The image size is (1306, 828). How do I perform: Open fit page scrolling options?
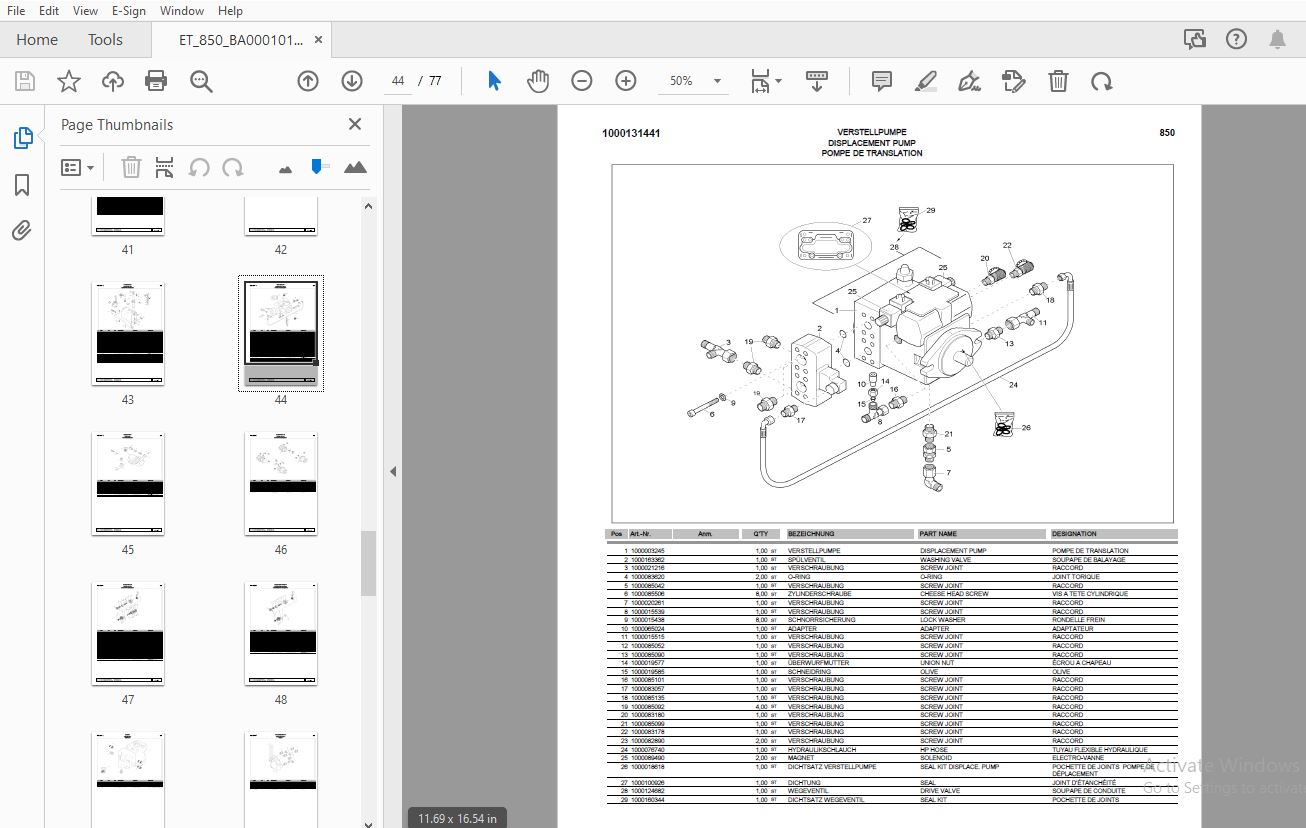pos(766,81)
